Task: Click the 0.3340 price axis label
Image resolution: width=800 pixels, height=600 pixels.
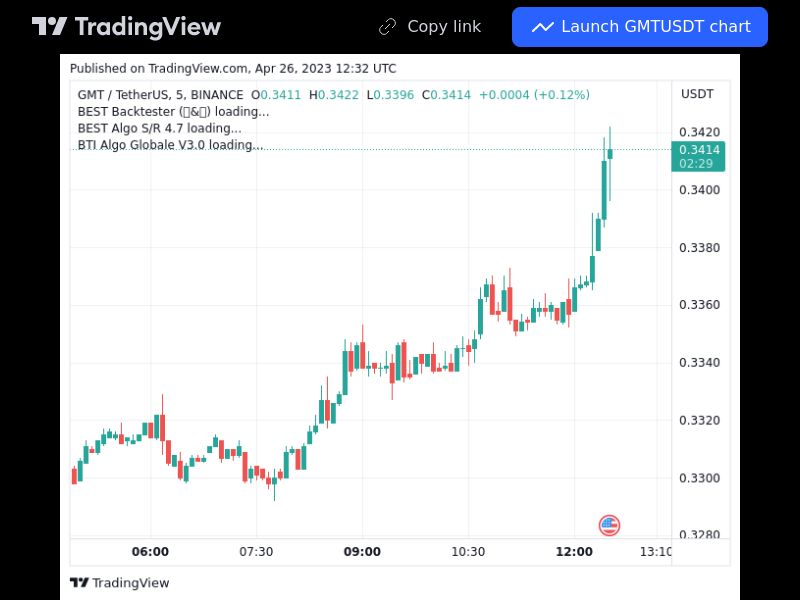Action: click(x=699, y=362)
